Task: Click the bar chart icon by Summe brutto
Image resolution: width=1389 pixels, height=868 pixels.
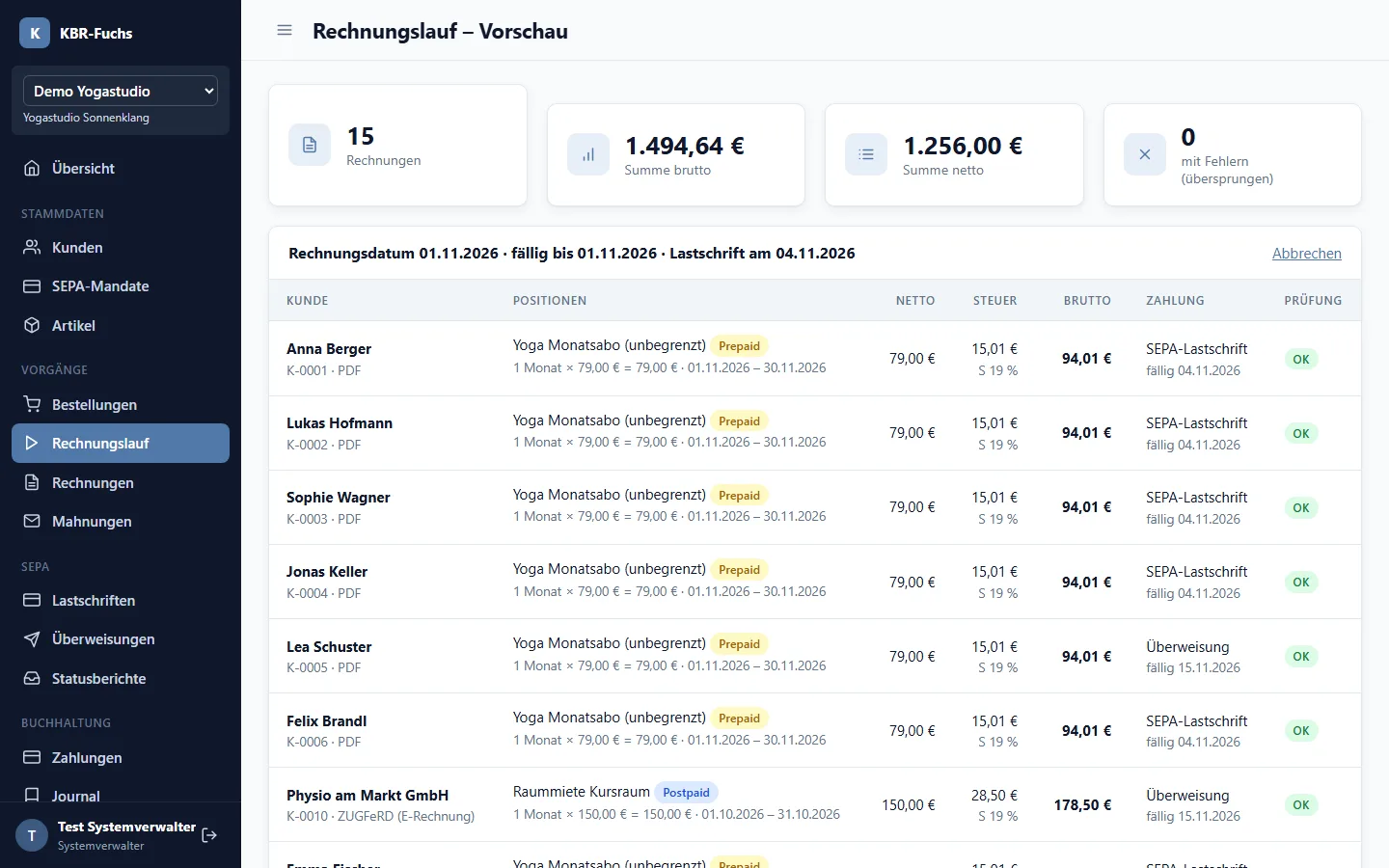Action: (x=588, y=154)
